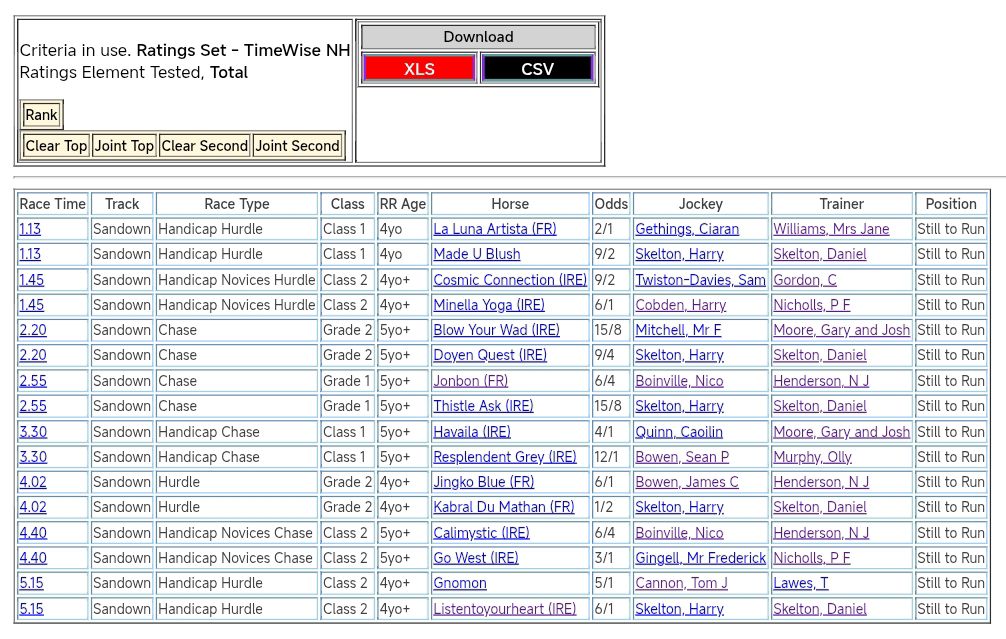Open Listentoyourheart (IRE) horse page
The height and width of the screenshot is (639, 1006).
(x=504, y=609)
